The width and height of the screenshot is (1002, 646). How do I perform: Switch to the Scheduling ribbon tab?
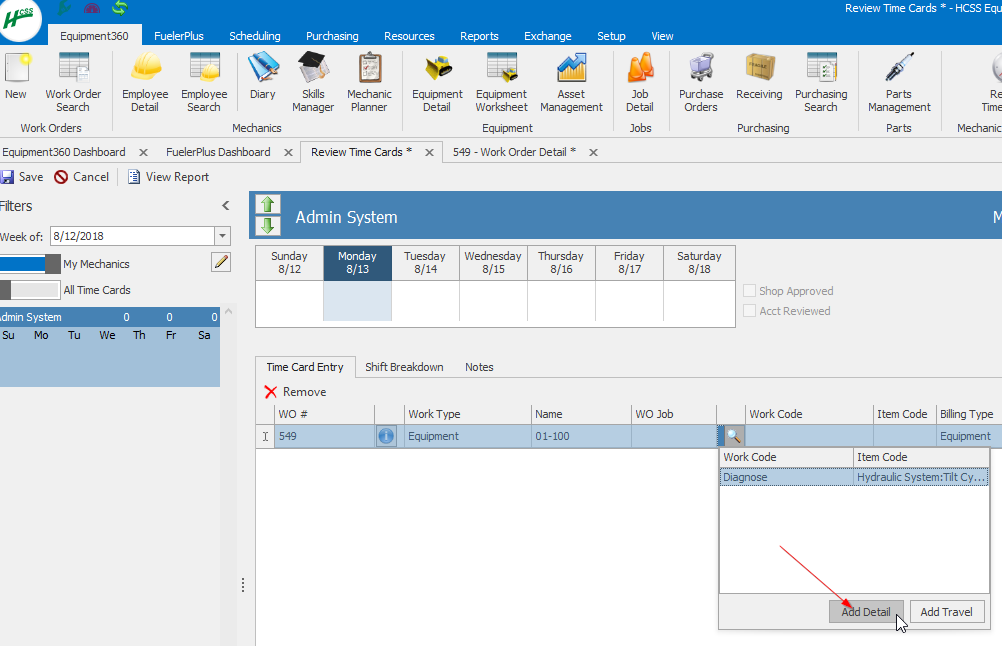tap(255, 36)
